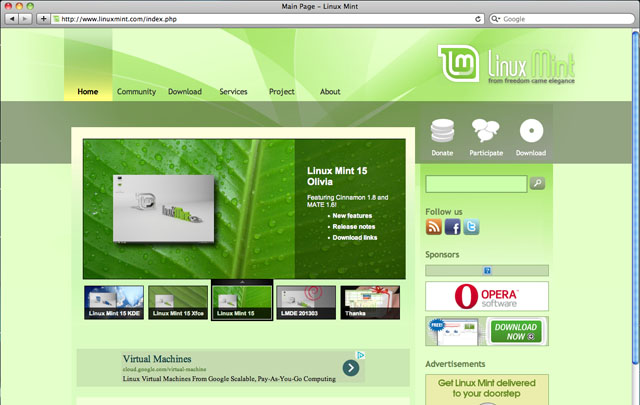The width and height of the screenshot is (640, 405).
Task: Open the Download navigation menu
Action: pos(185,91)
